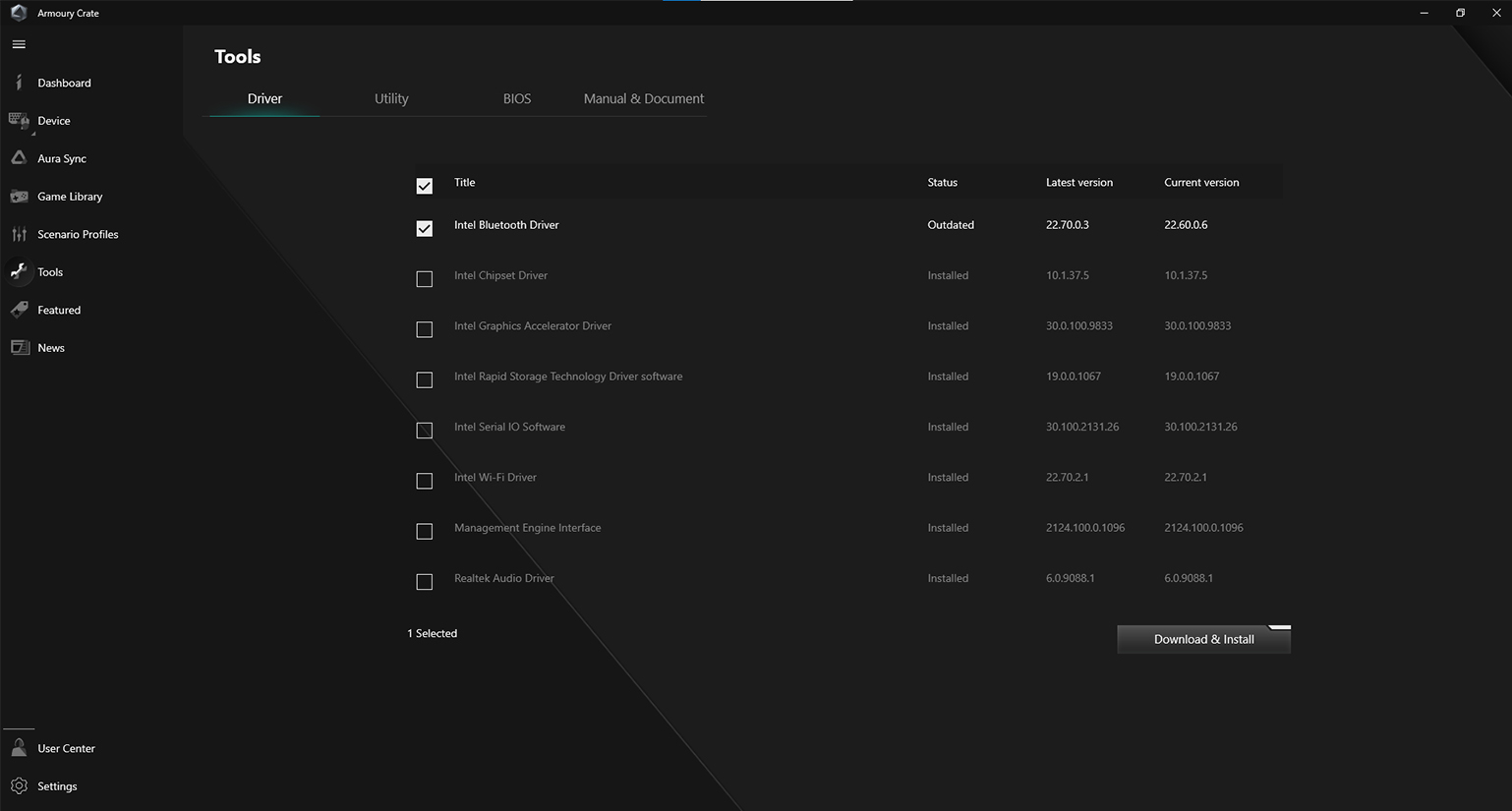Image resolution: width=1512 pixels, height=811 pixels.
Task: Select the Tools label in sidebar
Action: [x=50, y=272]
